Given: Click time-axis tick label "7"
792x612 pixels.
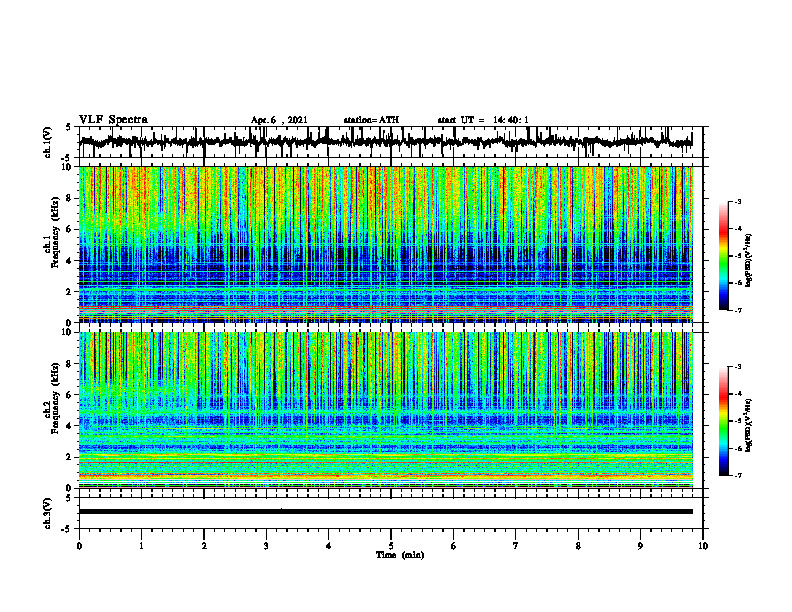Looking at the screenshot, I should tap(516, 546).
